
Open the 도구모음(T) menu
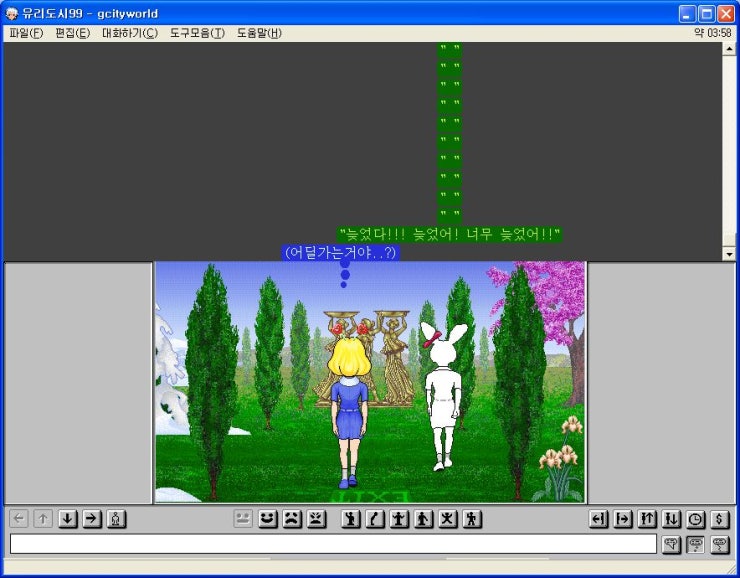[x=197, y=33]
